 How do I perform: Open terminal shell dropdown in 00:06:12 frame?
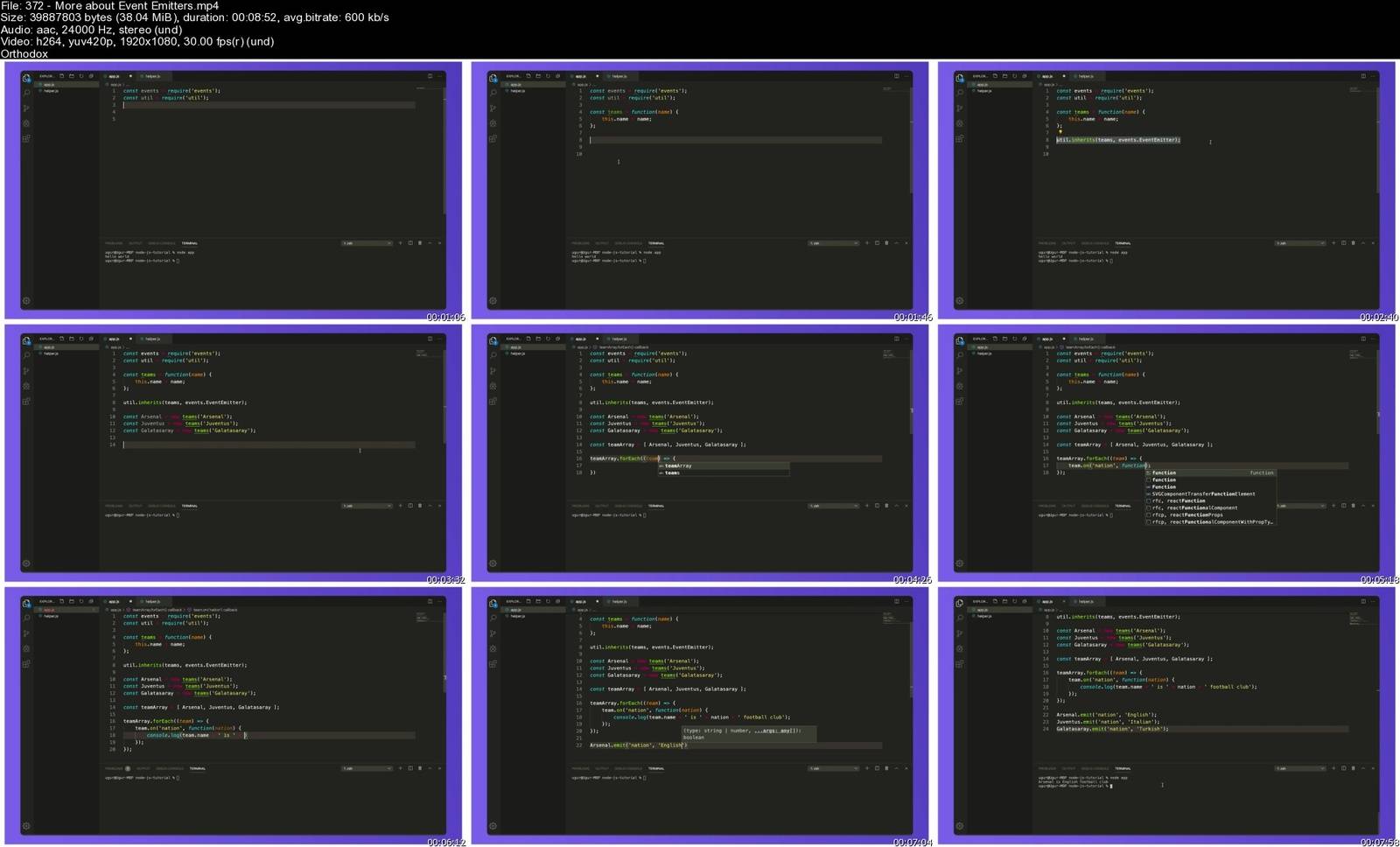(367, 768)
